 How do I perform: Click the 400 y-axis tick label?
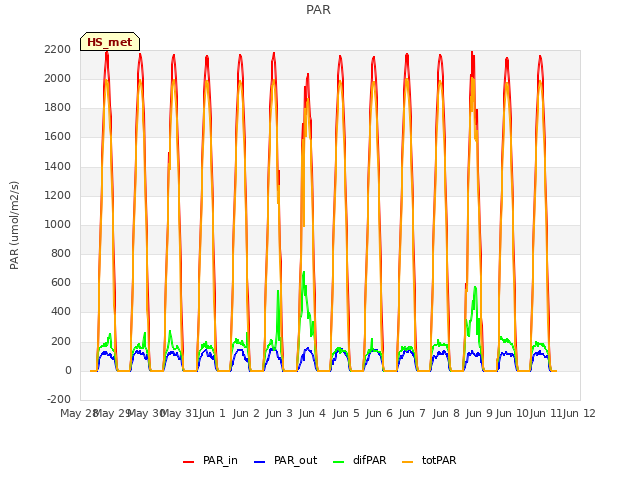[61, 312]
